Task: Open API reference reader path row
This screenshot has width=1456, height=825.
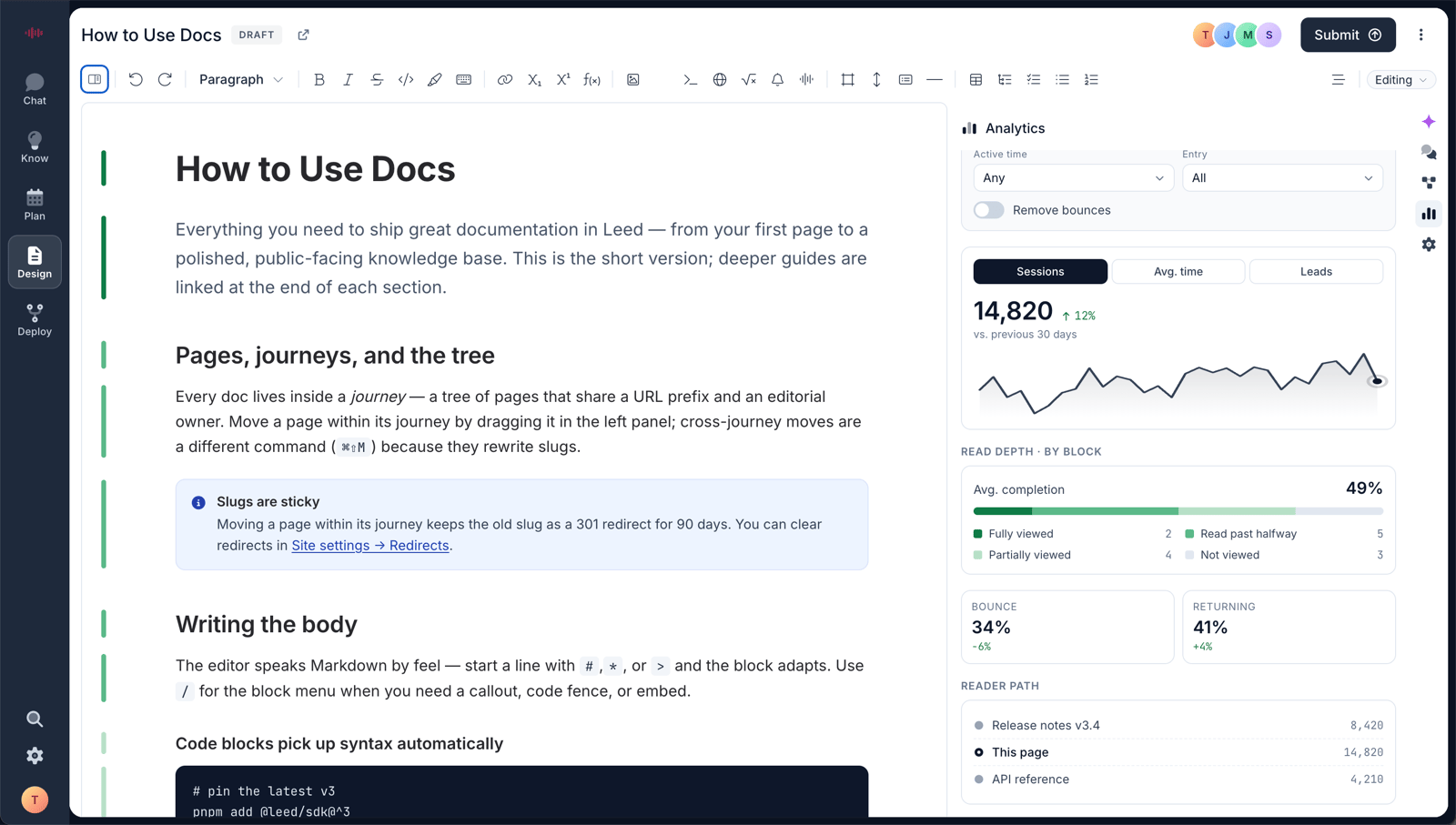Action: 1178,780
